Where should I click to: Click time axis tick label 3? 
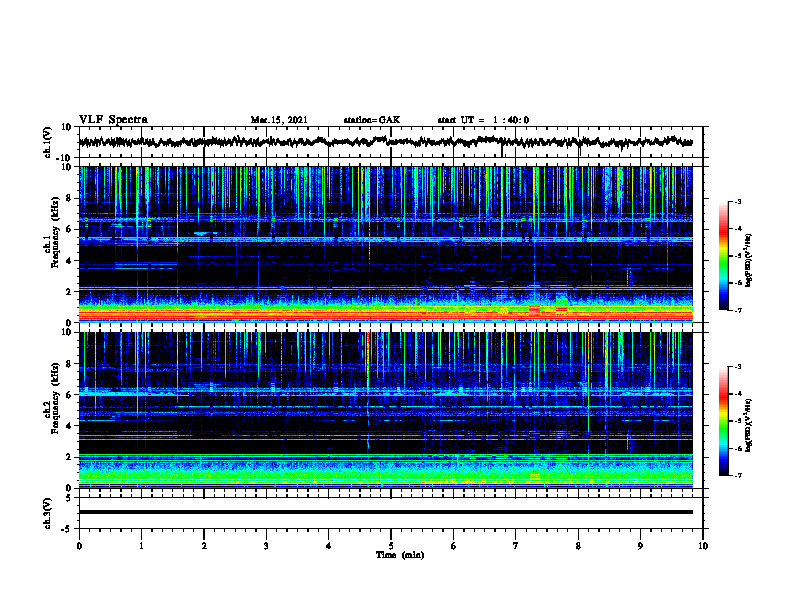[x=266, y=546]
